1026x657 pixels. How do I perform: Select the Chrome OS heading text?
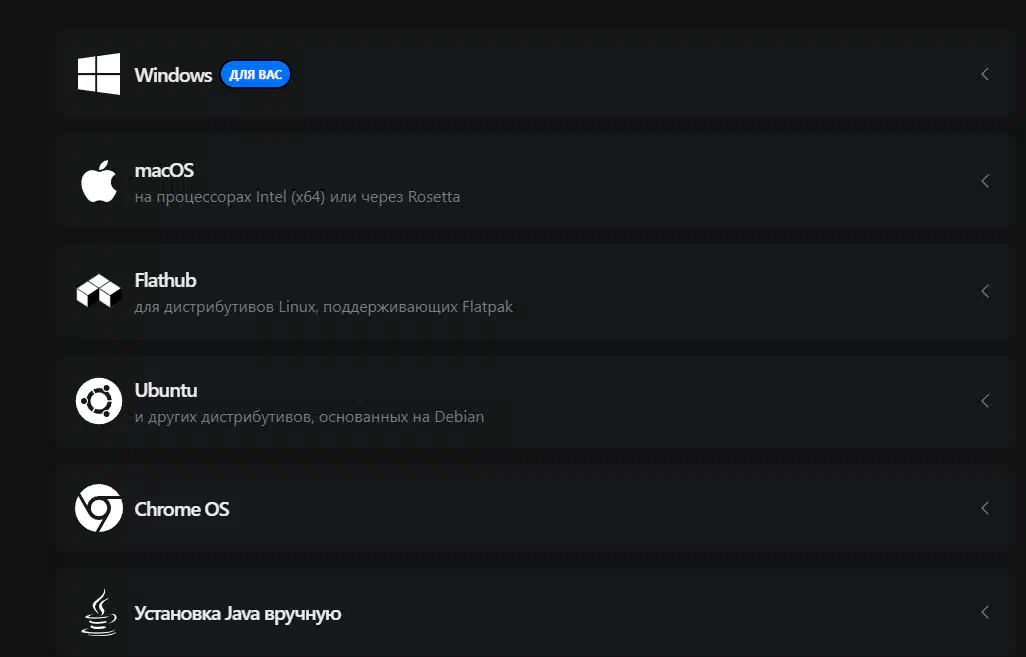tap(182, 509)
